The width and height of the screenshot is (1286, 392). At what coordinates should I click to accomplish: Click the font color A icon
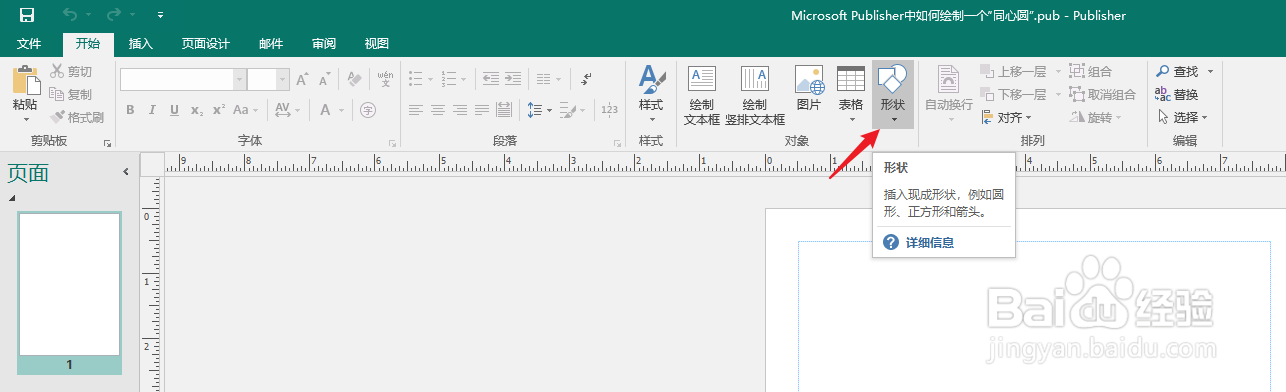click(326, 110)
